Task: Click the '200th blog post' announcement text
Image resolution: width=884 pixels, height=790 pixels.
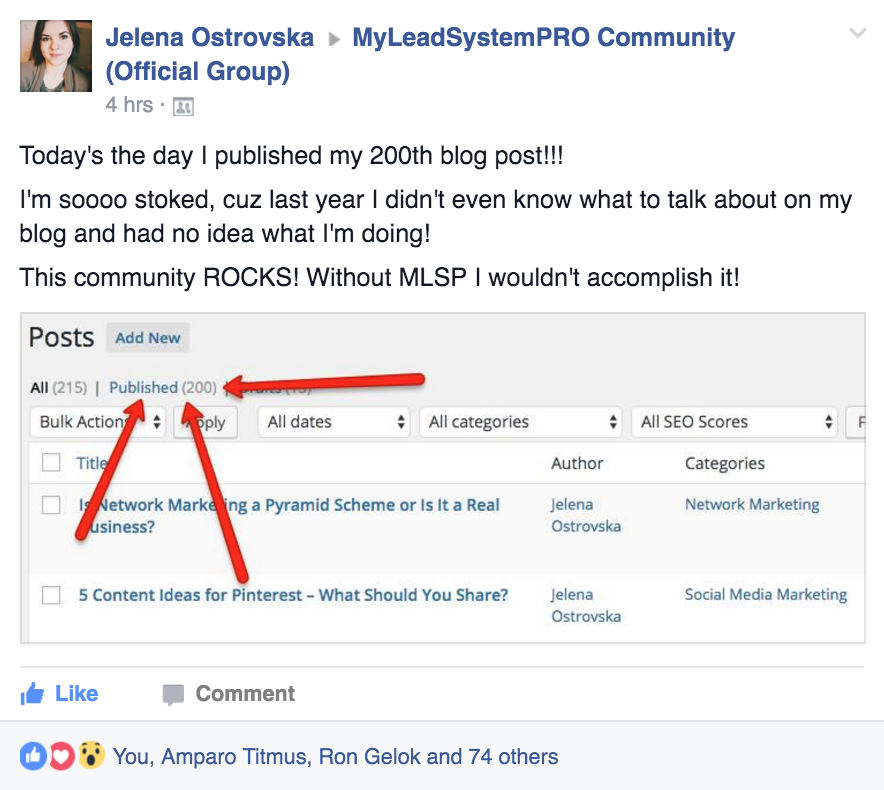Action: 291,156
